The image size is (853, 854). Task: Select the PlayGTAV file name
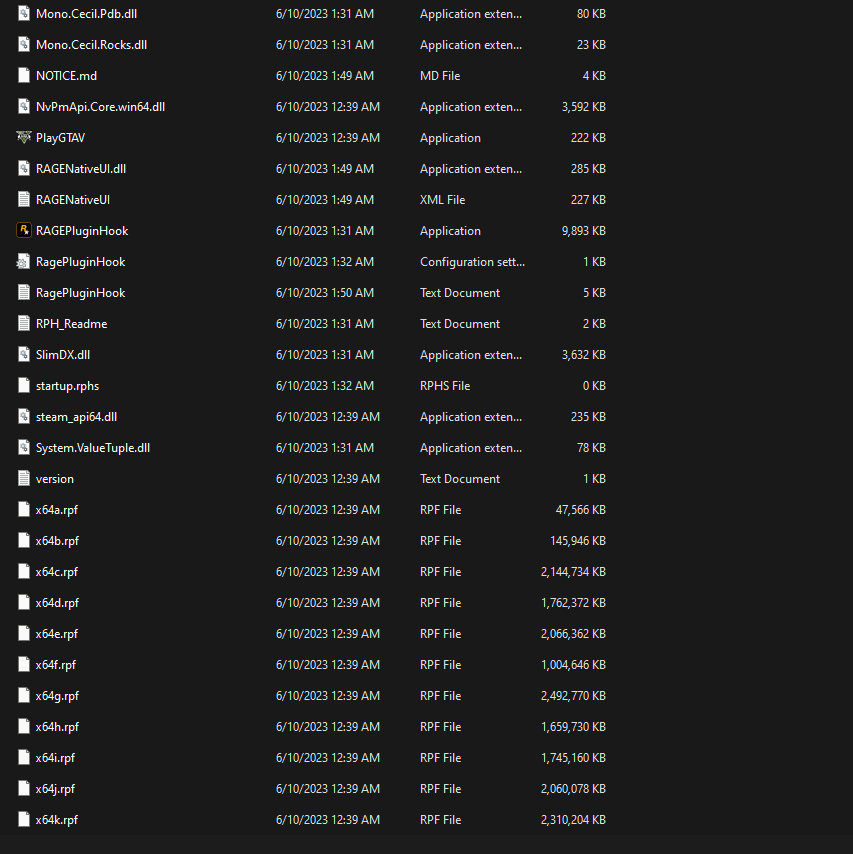[60, 138]
